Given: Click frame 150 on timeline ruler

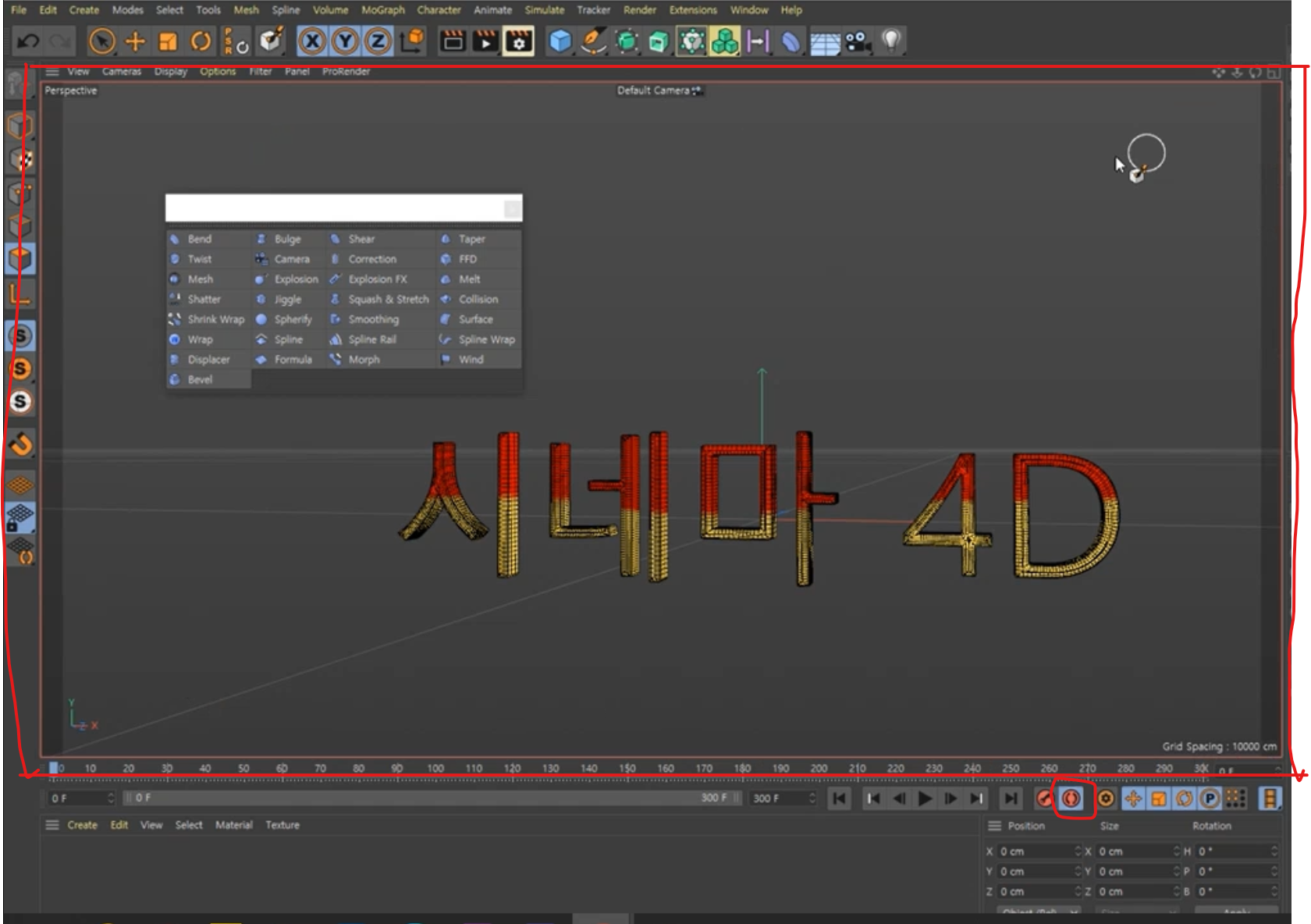Looking at the screenshot, I should [x=627, y=768].
